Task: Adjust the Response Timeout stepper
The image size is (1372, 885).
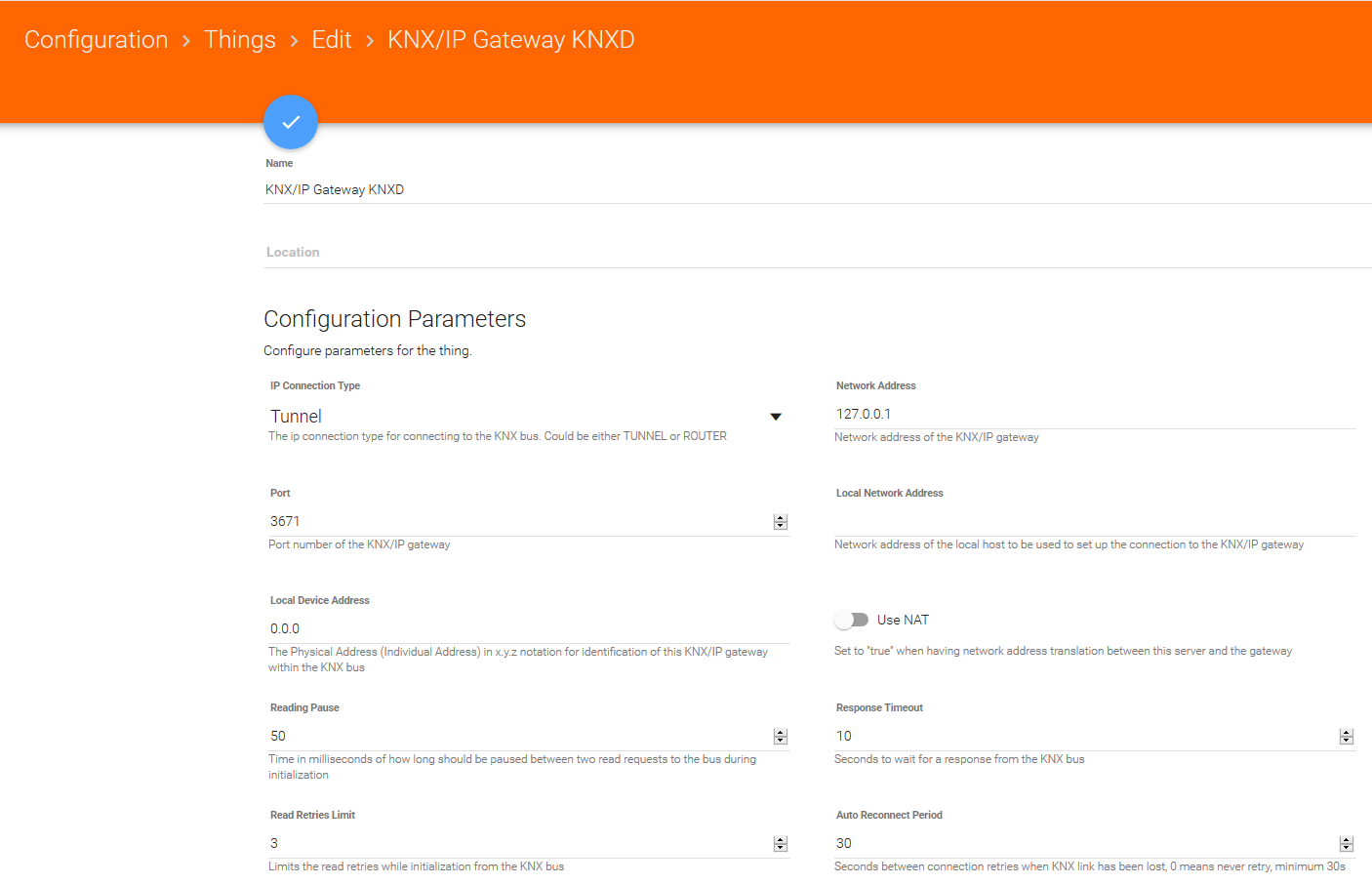Action: click(1347, 737)
